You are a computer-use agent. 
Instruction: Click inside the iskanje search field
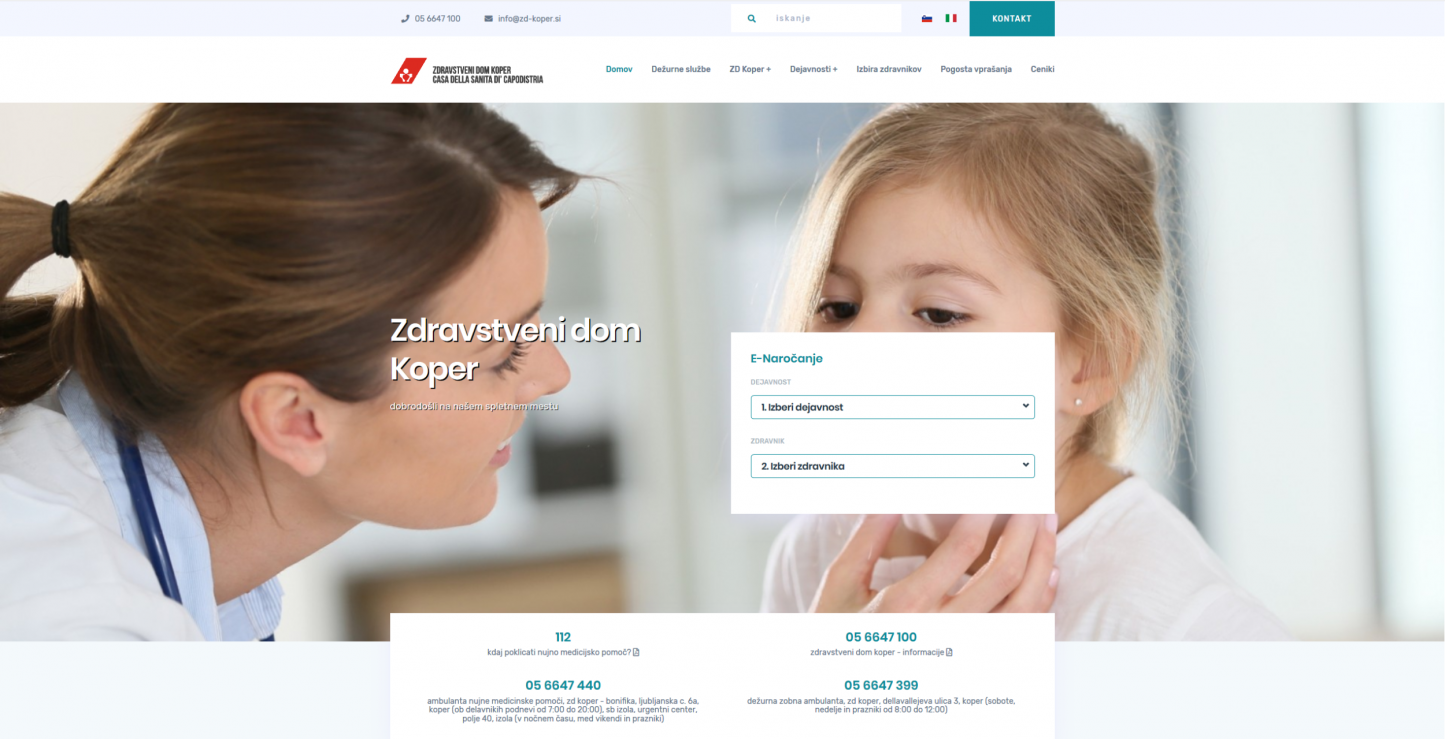tap(835, 18)
